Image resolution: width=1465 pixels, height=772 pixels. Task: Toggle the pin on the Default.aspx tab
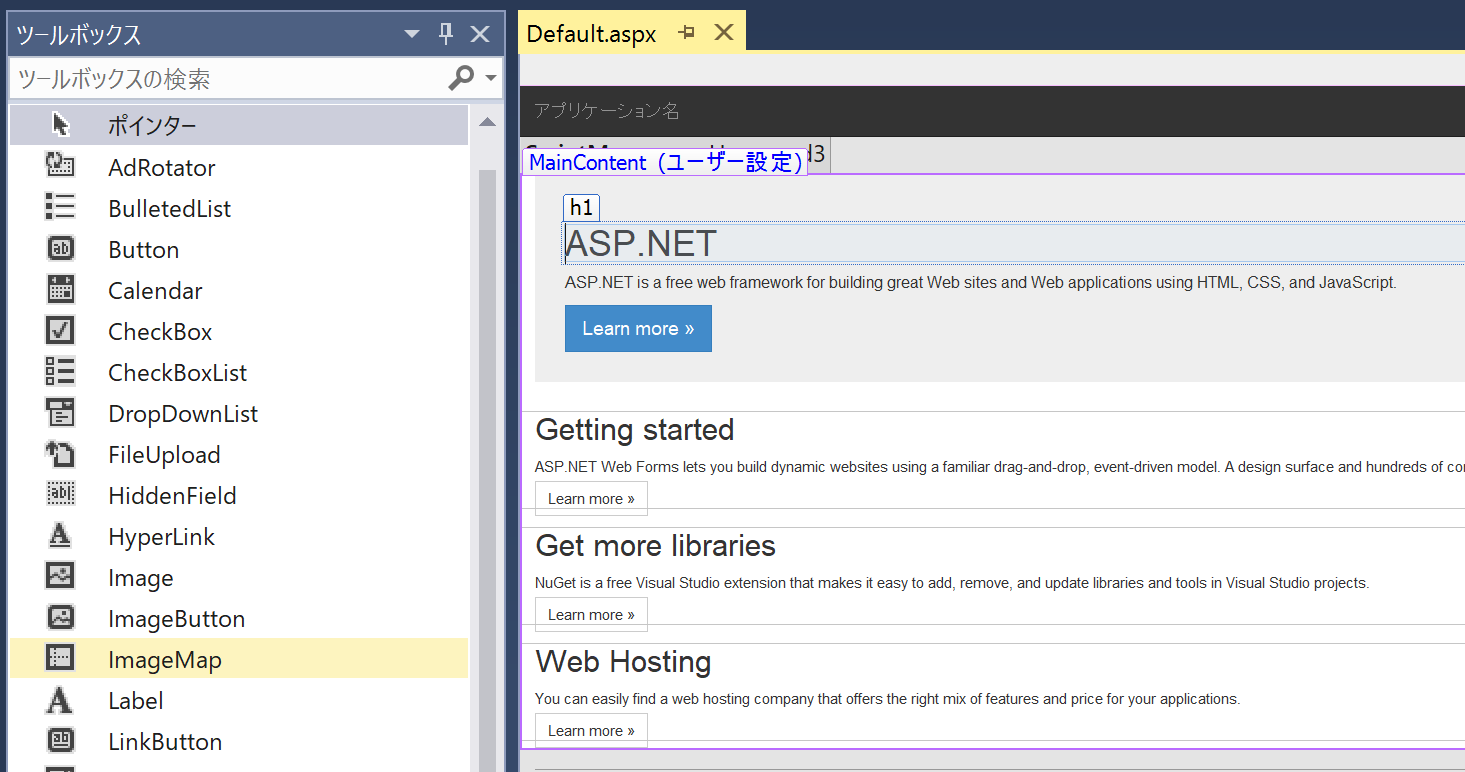tap(686, 30)
